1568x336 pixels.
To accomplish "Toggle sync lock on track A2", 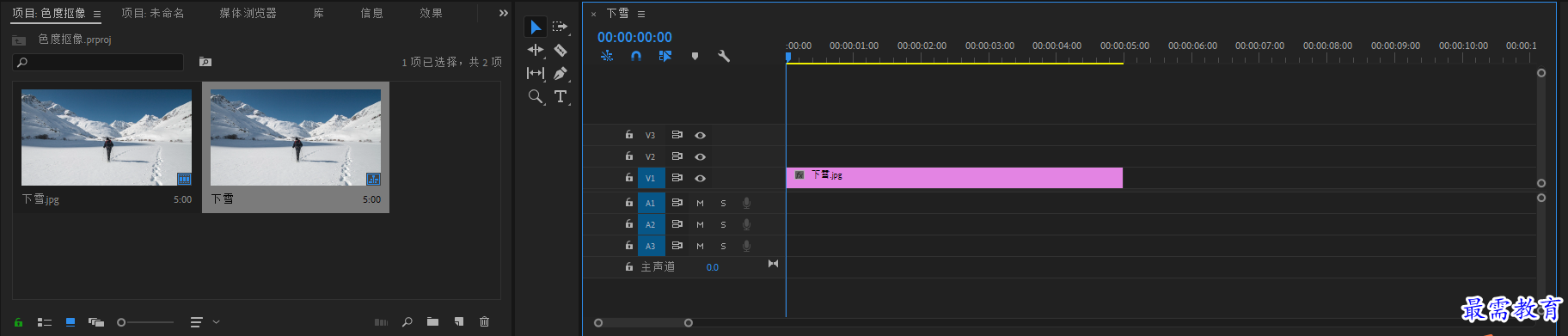I will coord(677,224).
